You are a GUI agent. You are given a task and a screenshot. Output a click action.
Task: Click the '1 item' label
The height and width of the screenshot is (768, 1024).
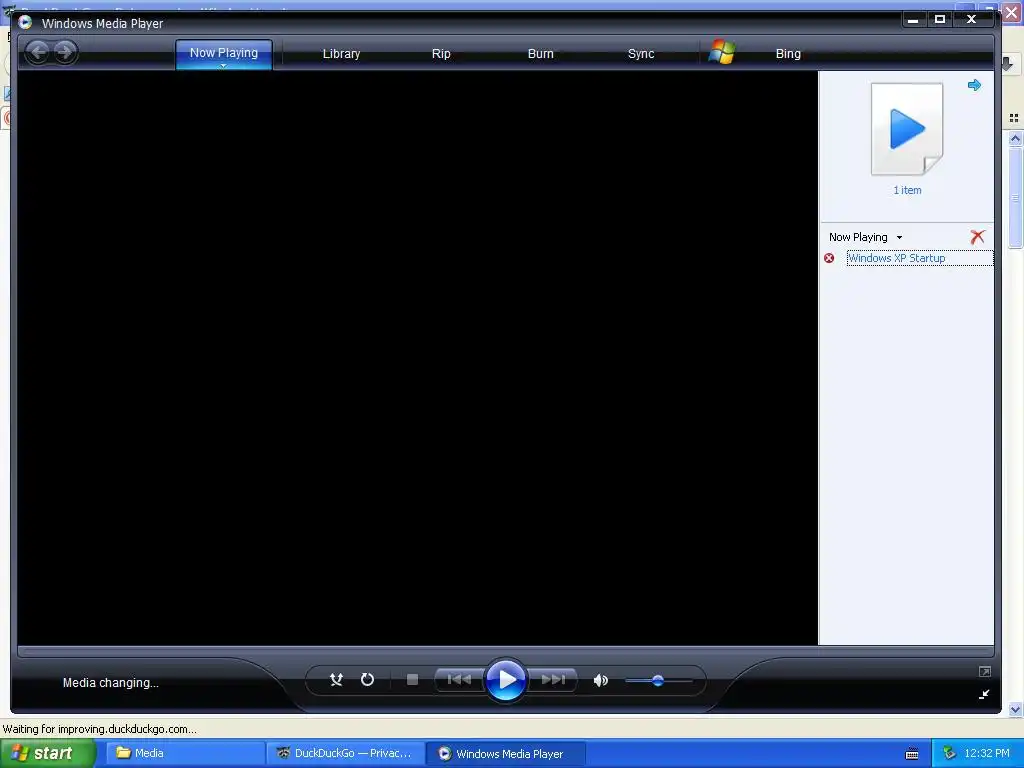click(x=907, y=190)
